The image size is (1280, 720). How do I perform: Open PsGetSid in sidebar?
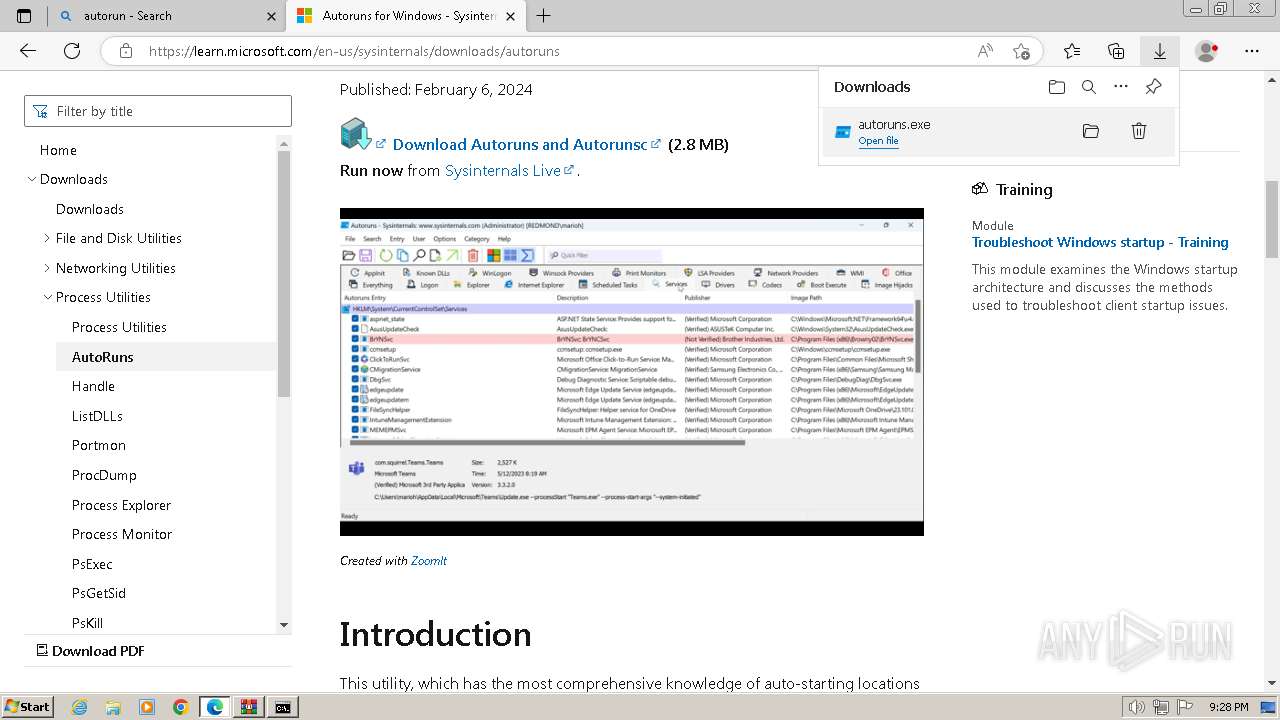click(x=99, y=593)
